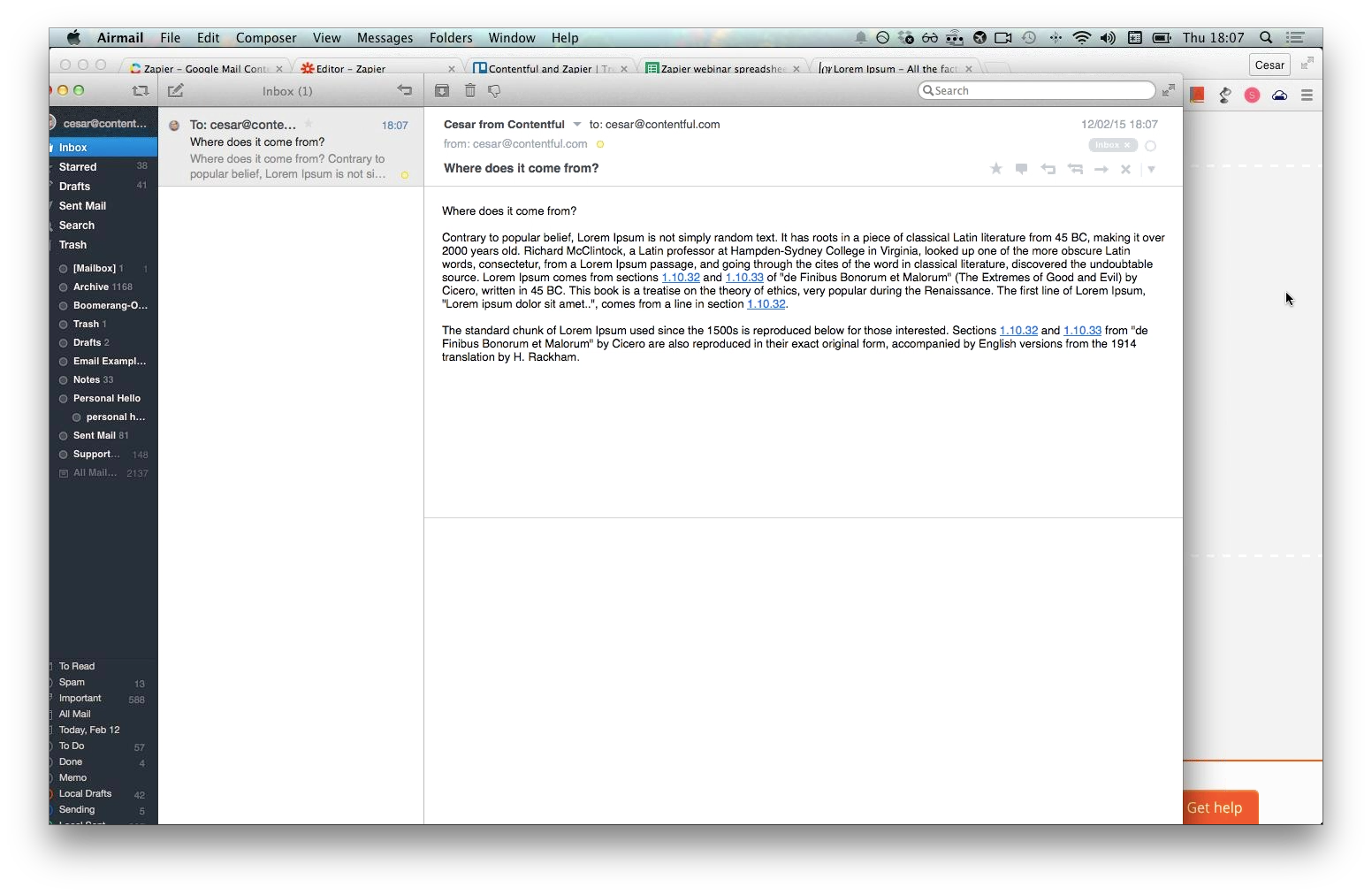
Task: Select the To Read smart folder
Action: [x=103, y=666]
